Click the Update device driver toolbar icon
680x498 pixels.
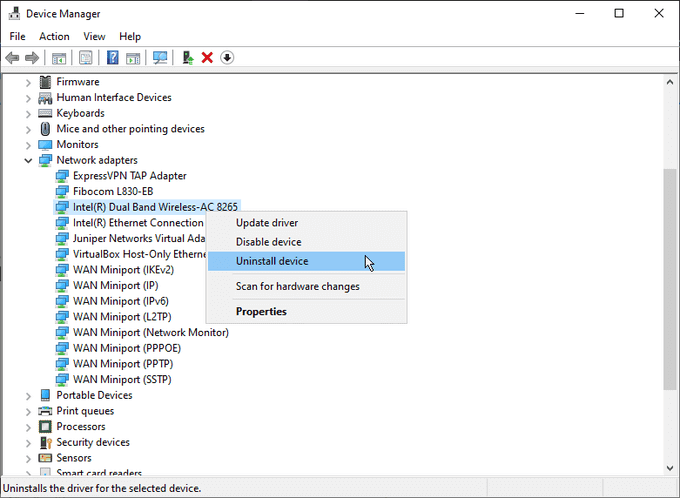click(187, 58)
